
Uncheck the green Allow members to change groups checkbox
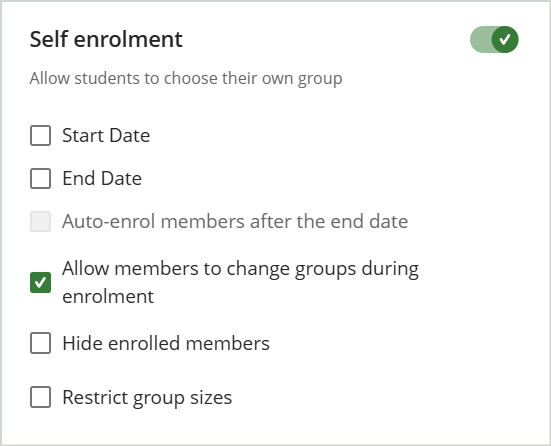coord(40,282)
